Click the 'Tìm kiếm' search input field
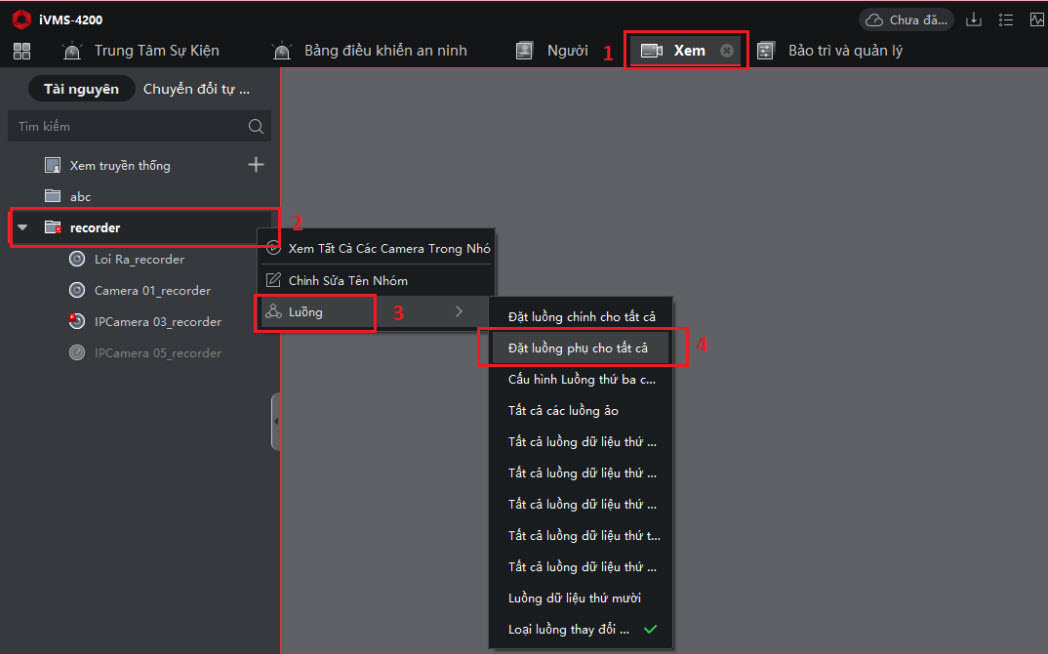 pos(125,127)
